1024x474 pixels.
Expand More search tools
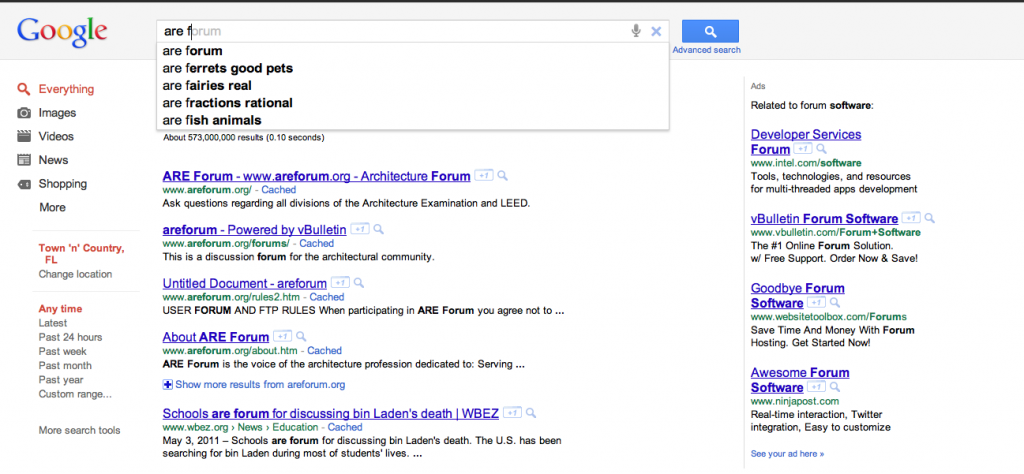coord(79,430)
